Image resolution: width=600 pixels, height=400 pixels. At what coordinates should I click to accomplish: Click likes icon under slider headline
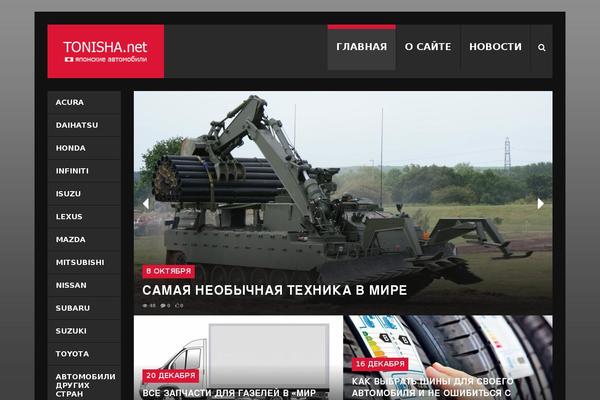[179, 305]
